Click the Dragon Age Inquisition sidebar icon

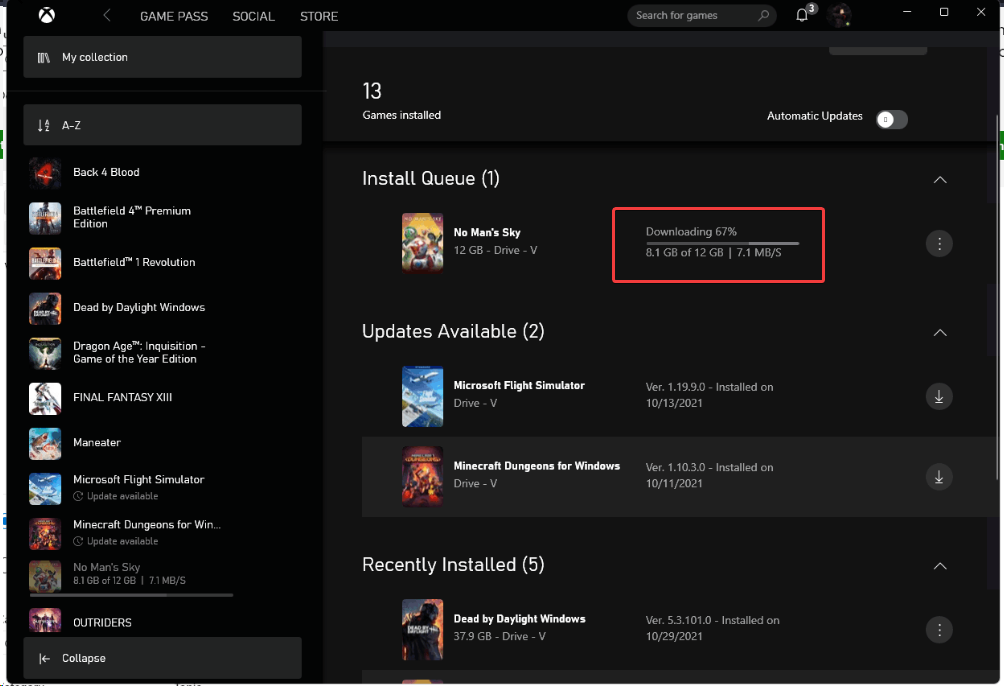[45, 354]
